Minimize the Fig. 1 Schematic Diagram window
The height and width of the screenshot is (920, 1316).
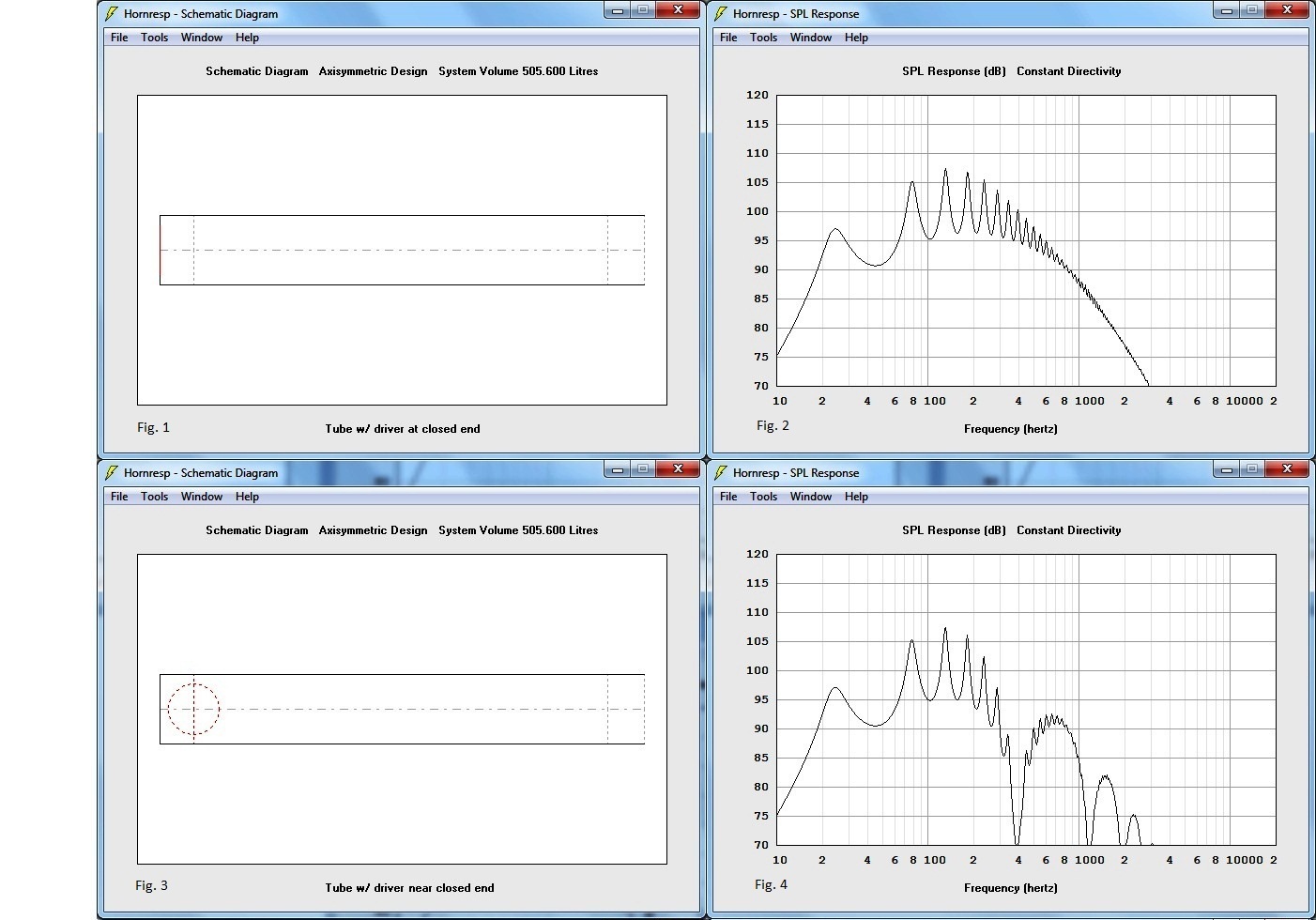click(x=617, y=10)
